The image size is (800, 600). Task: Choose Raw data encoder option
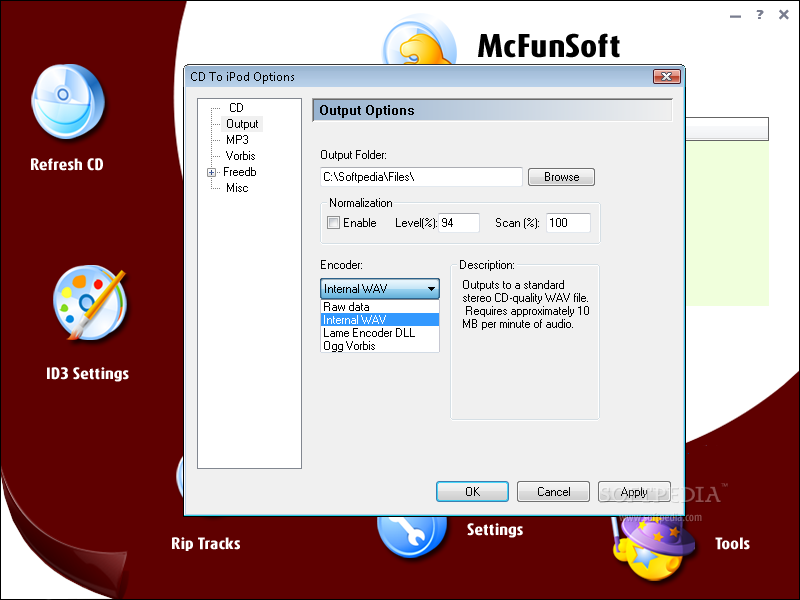[x=380, y=307]
